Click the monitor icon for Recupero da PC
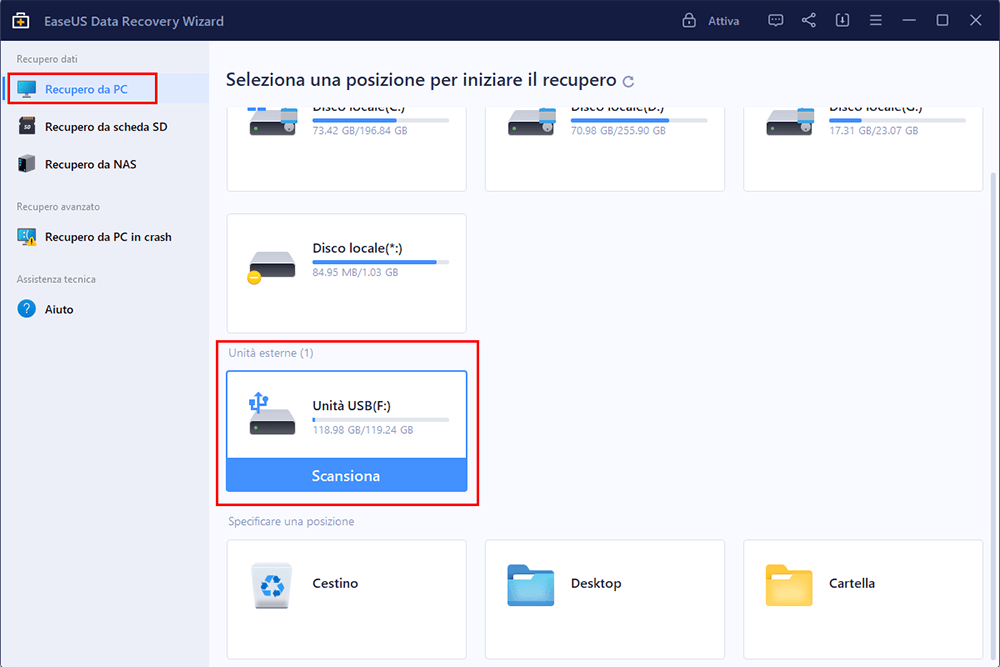Viewport: 1000px width, 667px height. tap(27, 89)
